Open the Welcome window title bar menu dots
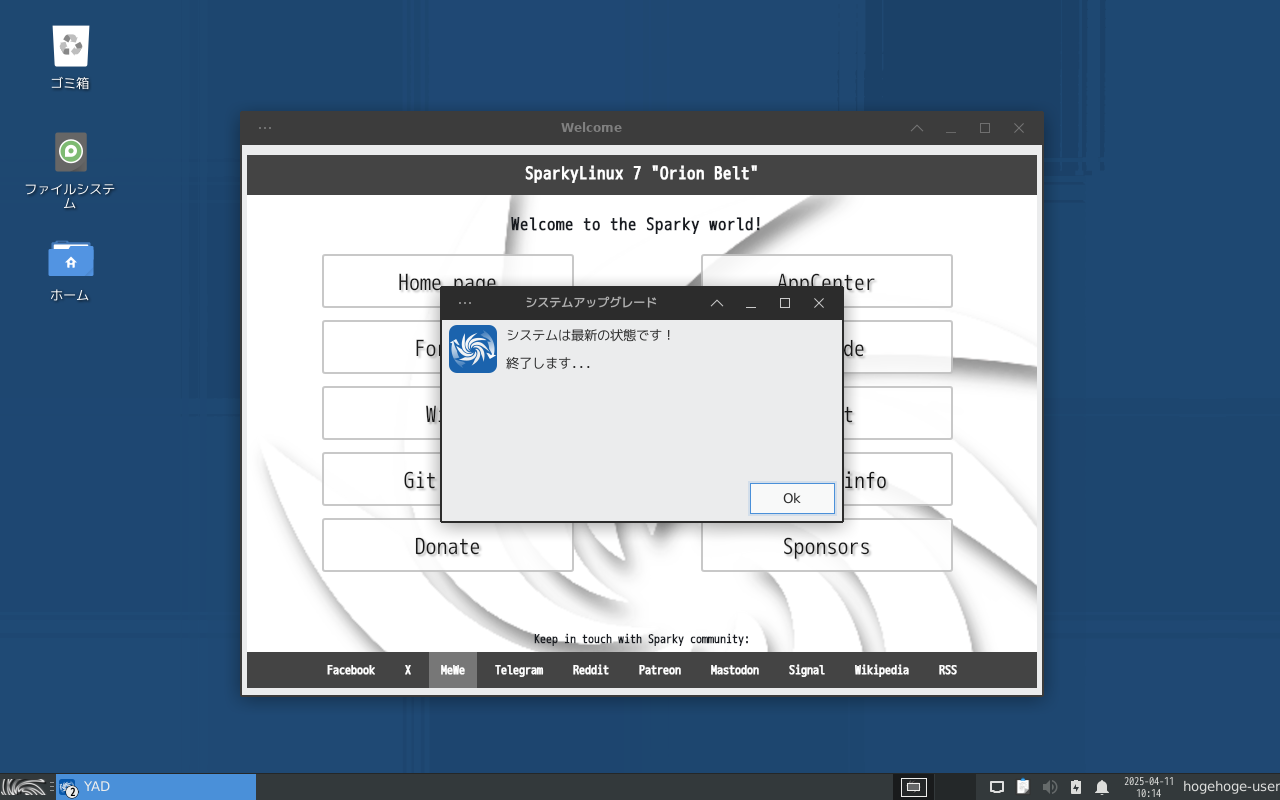The image size is (1280, 800). pyautogui.click(x=265, y=128)
